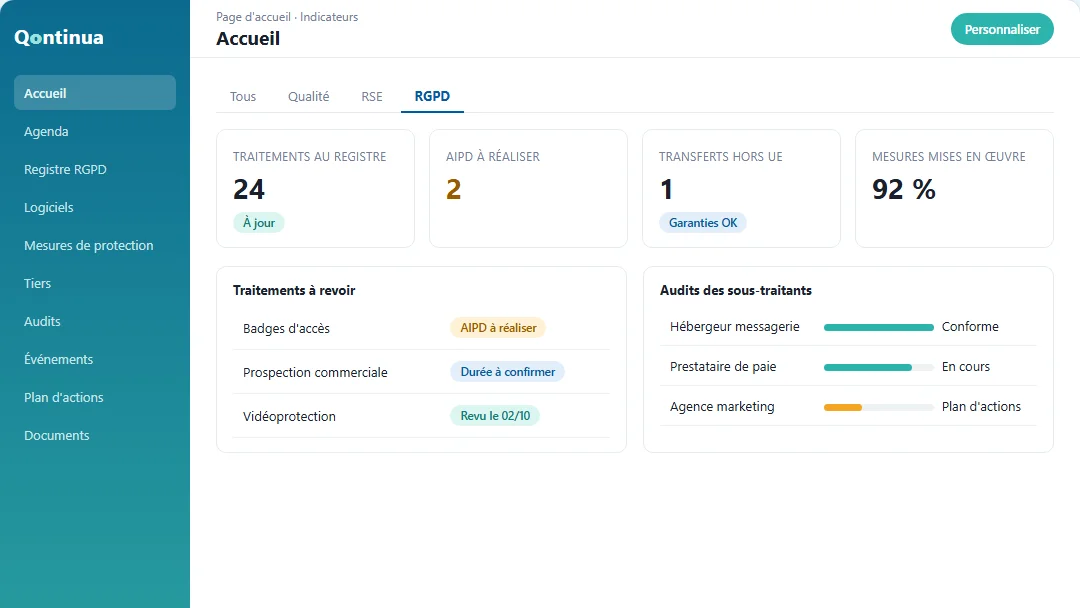The height and width of the screenshot is (608, 1080).
Task: Open the AIPD à réaliser card
Action: (x=528, y=188)
